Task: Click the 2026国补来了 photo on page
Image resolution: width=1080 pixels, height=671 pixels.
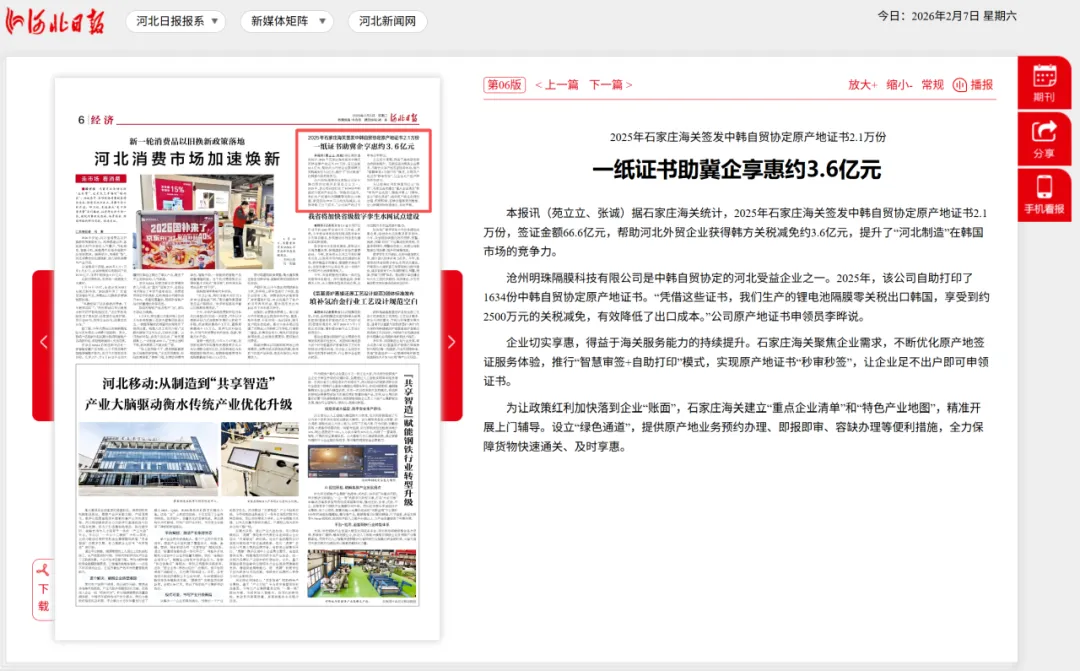Action: point(207,221)
